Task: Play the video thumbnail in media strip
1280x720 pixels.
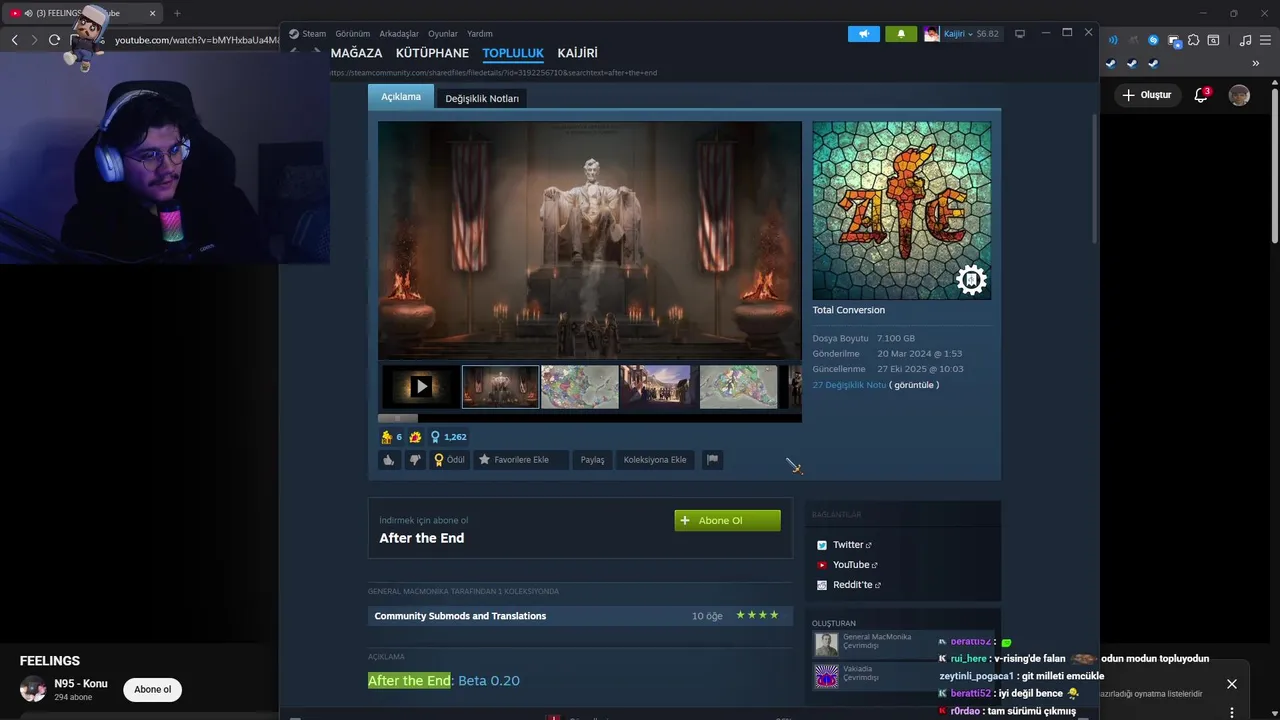Action: click(421, 386)
